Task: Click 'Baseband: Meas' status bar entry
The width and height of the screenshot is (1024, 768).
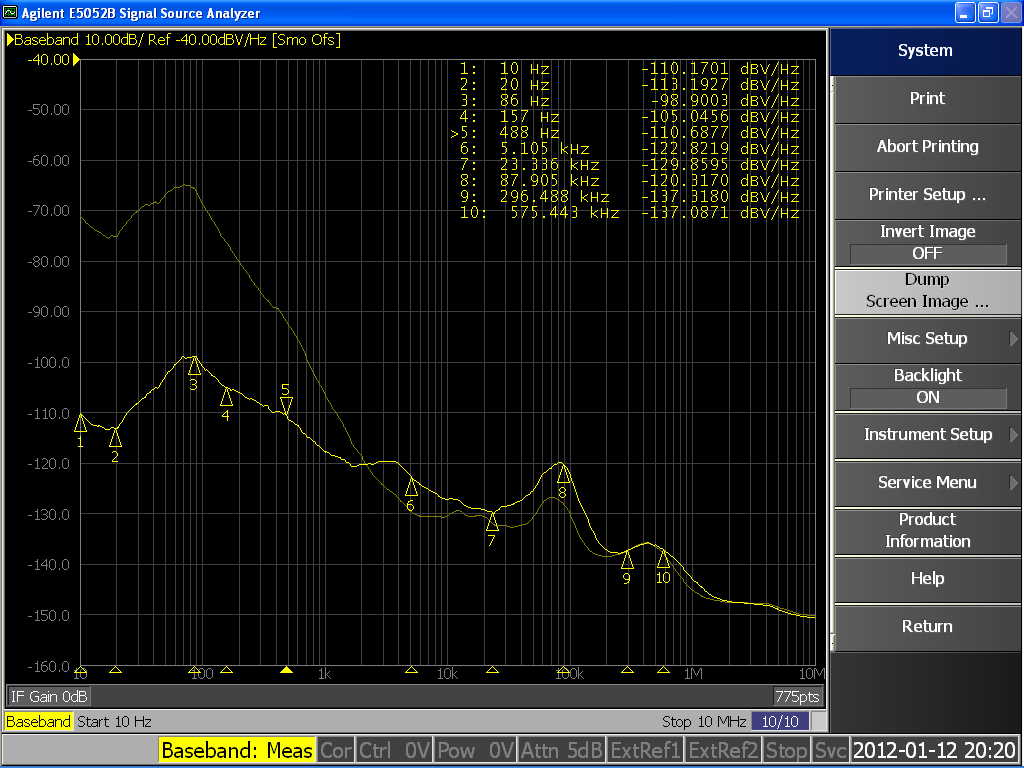Action: point(237,750)
